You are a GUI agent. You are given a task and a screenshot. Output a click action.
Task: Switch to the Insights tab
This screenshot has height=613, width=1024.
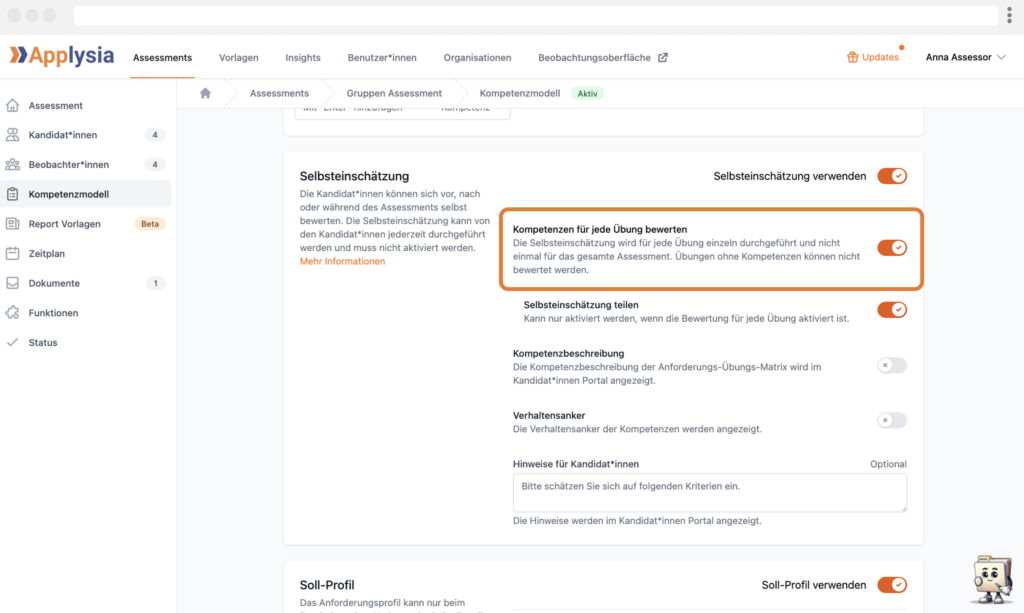(x=303, y=57)
